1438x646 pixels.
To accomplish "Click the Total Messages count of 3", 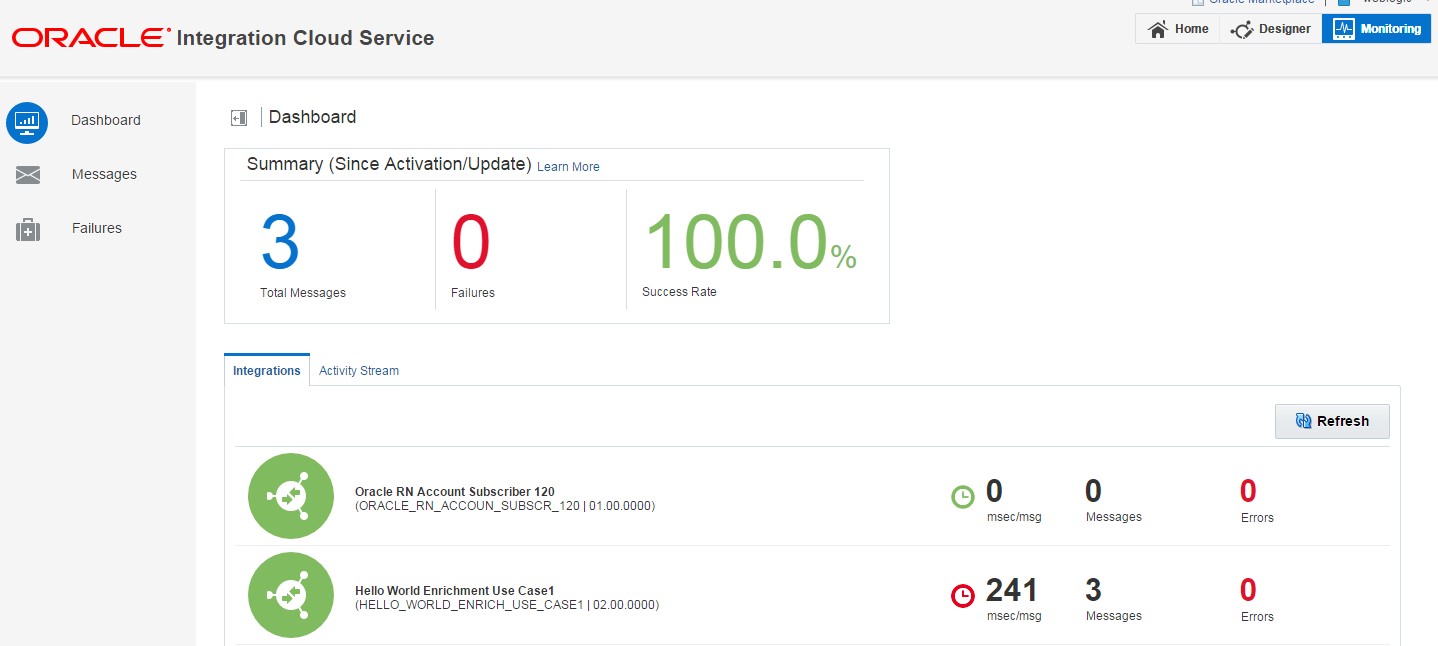I will [280, 243].
